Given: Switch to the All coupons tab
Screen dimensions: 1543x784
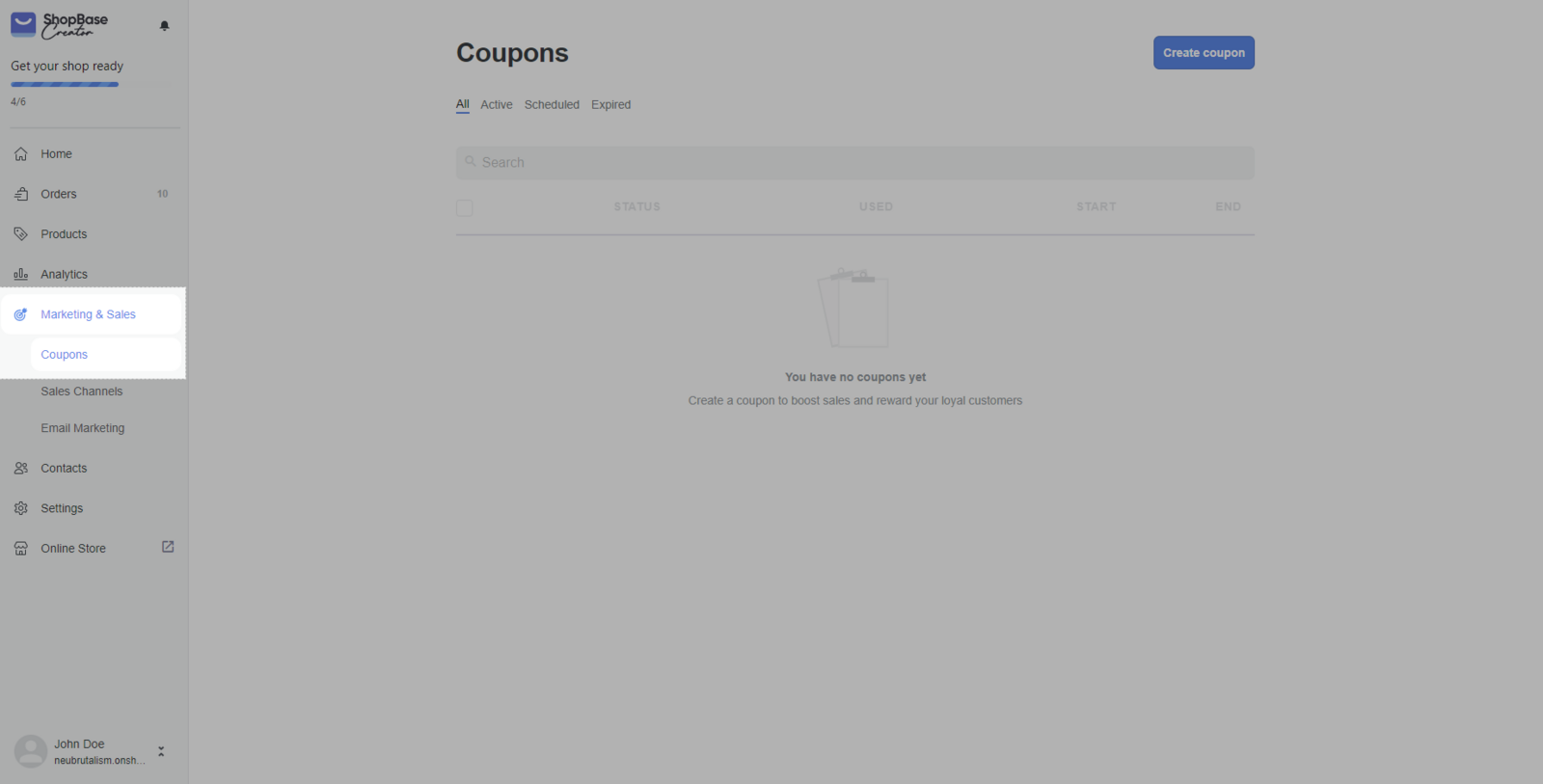Looking at the screenshot, I should [463, 104].
